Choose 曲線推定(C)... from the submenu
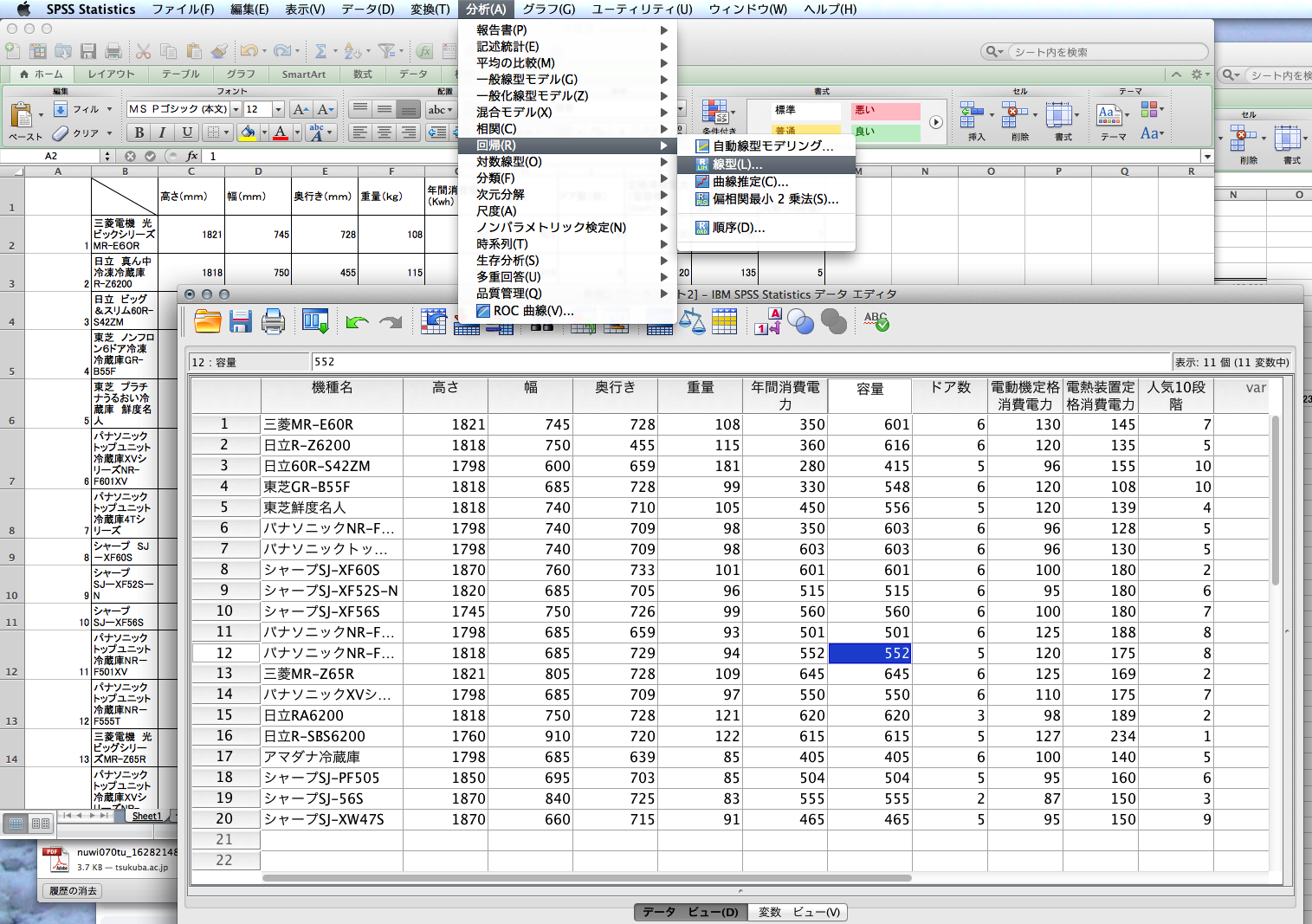The width and height of the screenshot is (1312, 924). point(766,182)
